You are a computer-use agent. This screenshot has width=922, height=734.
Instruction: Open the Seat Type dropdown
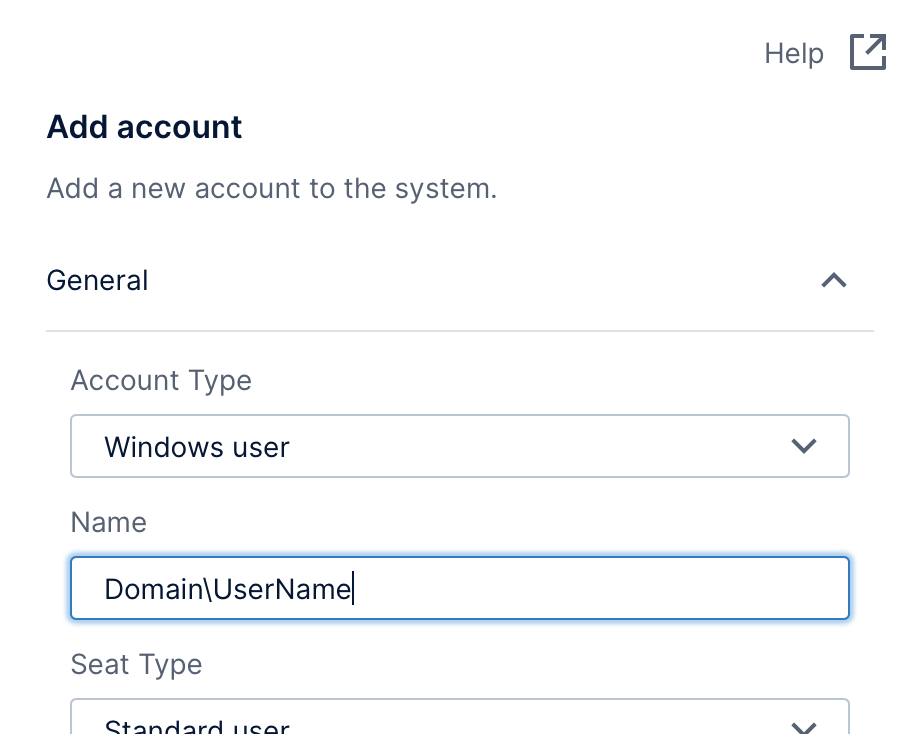coord(460,717)
